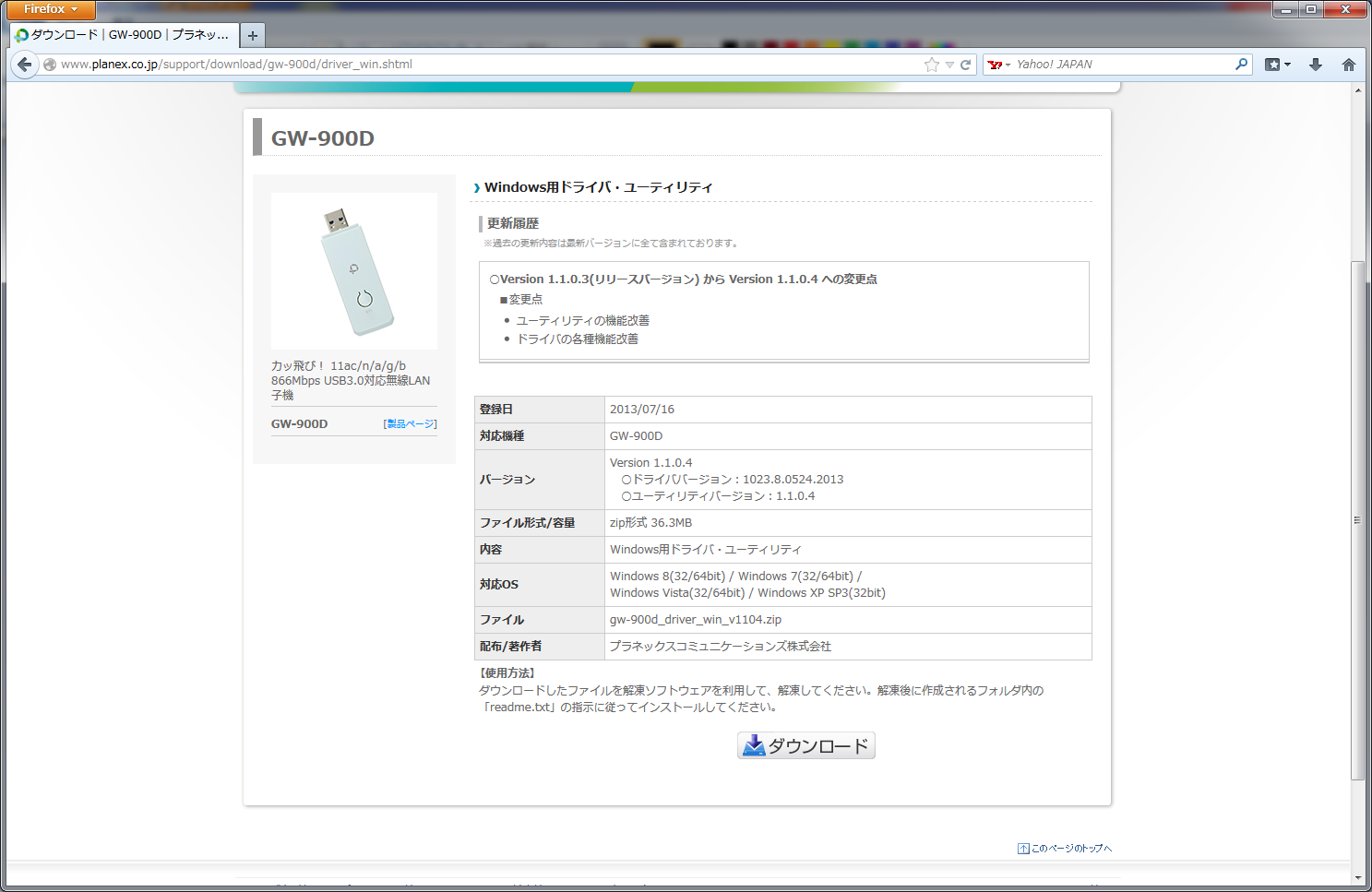Open the 製品ページ link
The width and height of the screenshot is (1372, 892).
pos(411,423)
